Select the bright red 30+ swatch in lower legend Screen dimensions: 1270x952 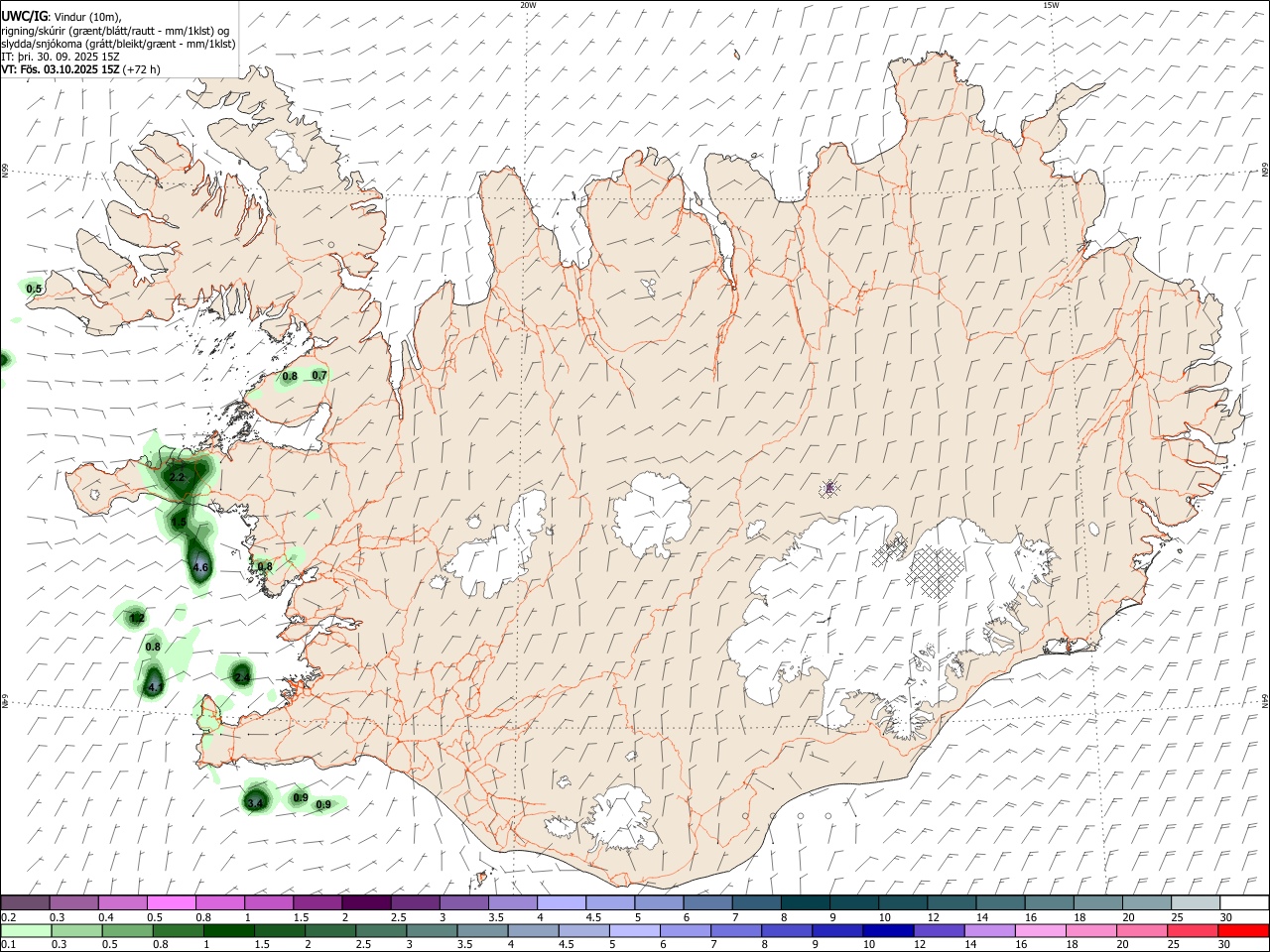(x=1243, y=930)
